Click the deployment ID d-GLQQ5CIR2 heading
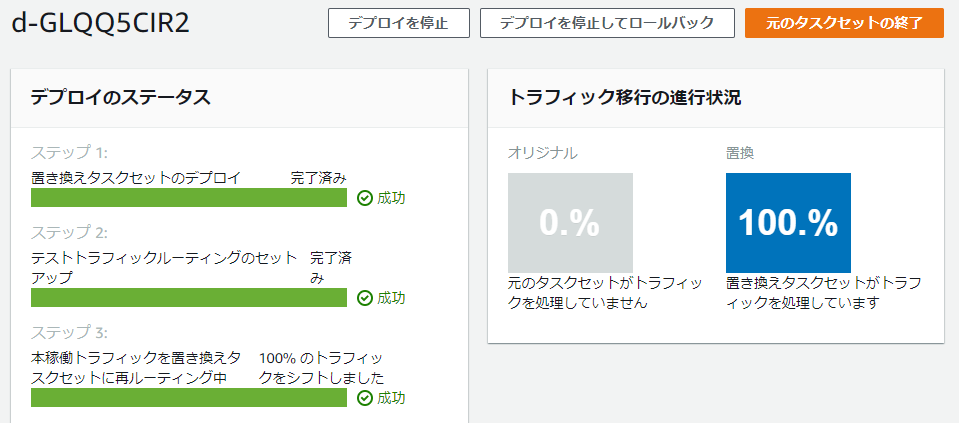Viewport: 959px width, 423px height. [x=100, y=23]
